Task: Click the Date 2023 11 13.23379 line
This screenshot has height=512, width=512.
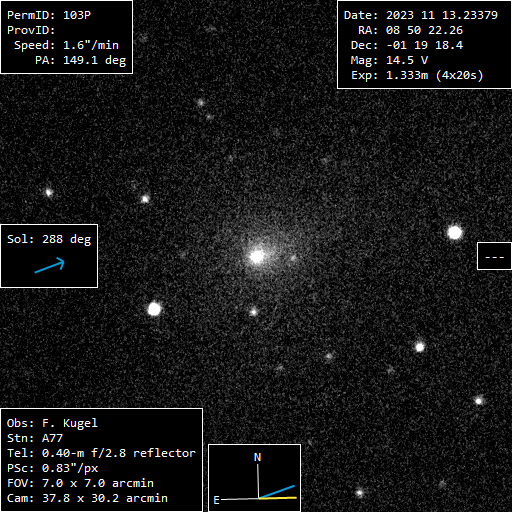Action: click(x=421, y=15)
